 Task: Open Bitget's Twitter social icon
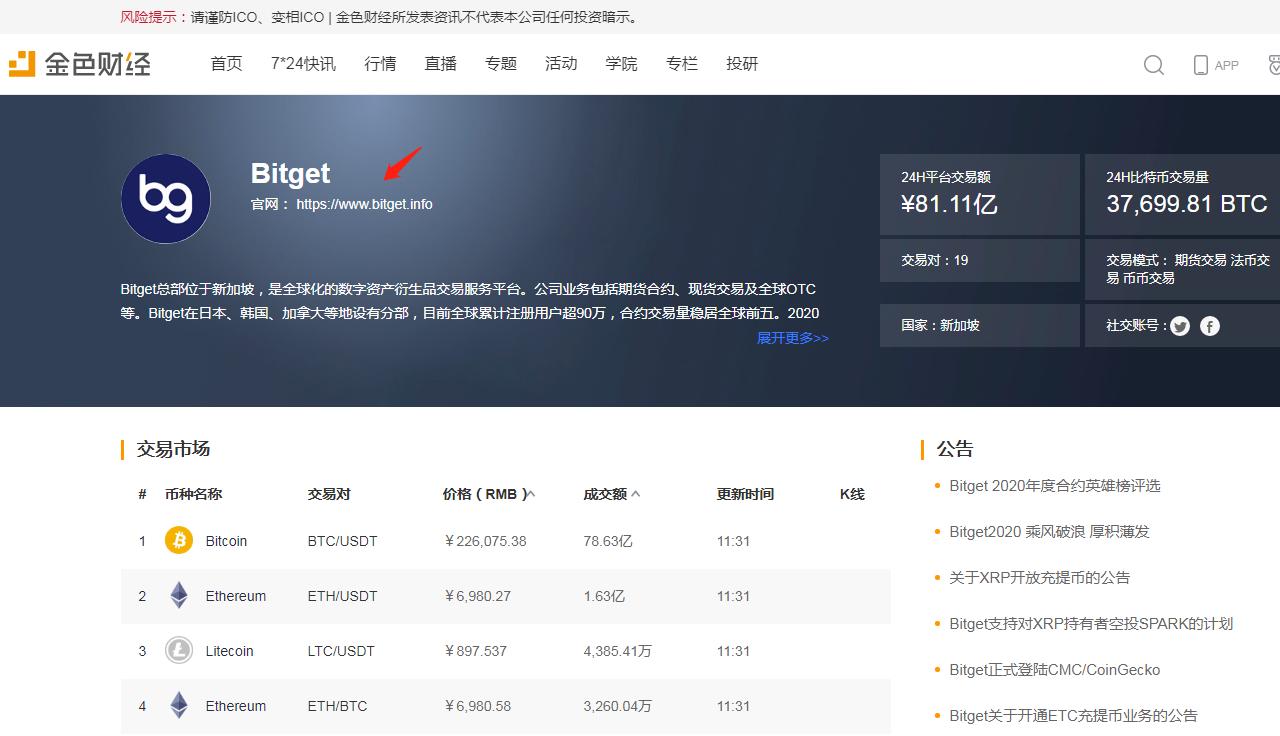[1180, 325]
